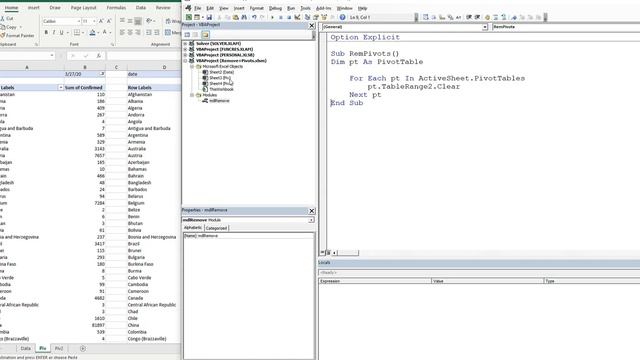Click the 'pt.TableRange2.Clear' code line
The height and width of the screenshot is (360, 640).
[413, 87]
